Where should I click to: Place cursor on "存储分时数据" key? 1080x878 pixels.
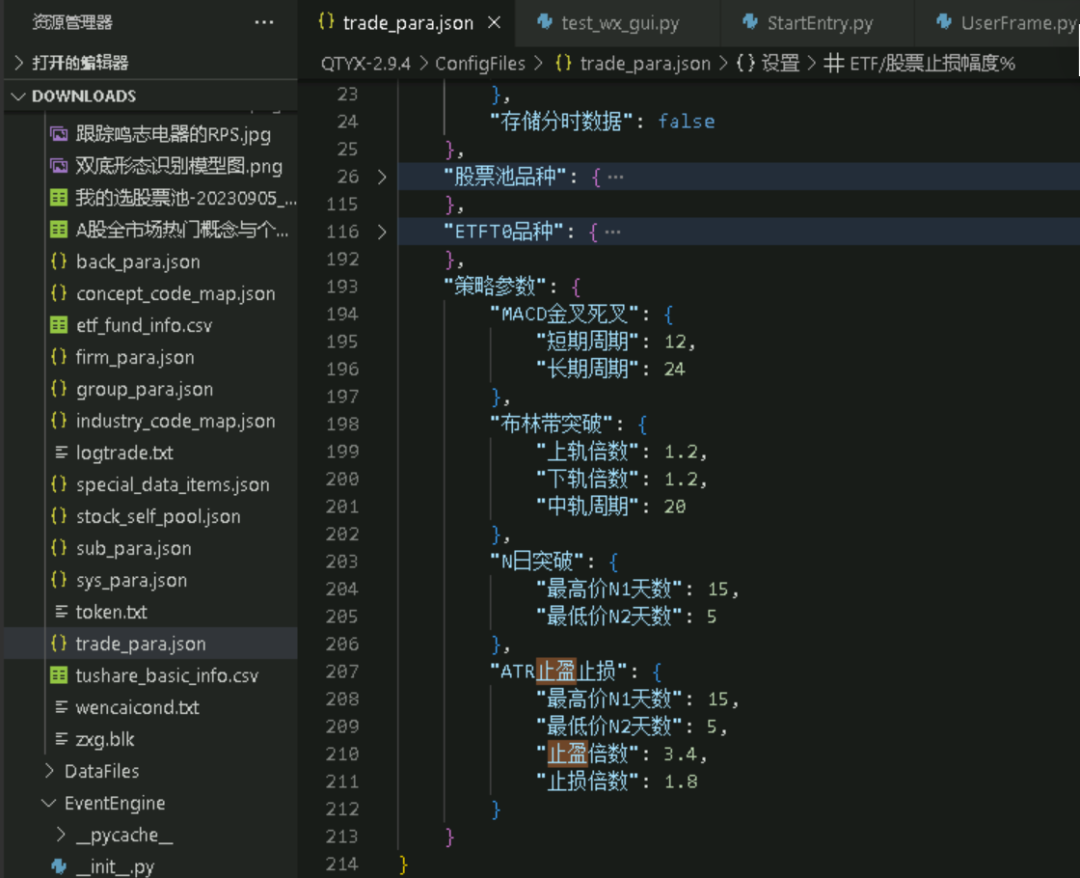(563, 122)
